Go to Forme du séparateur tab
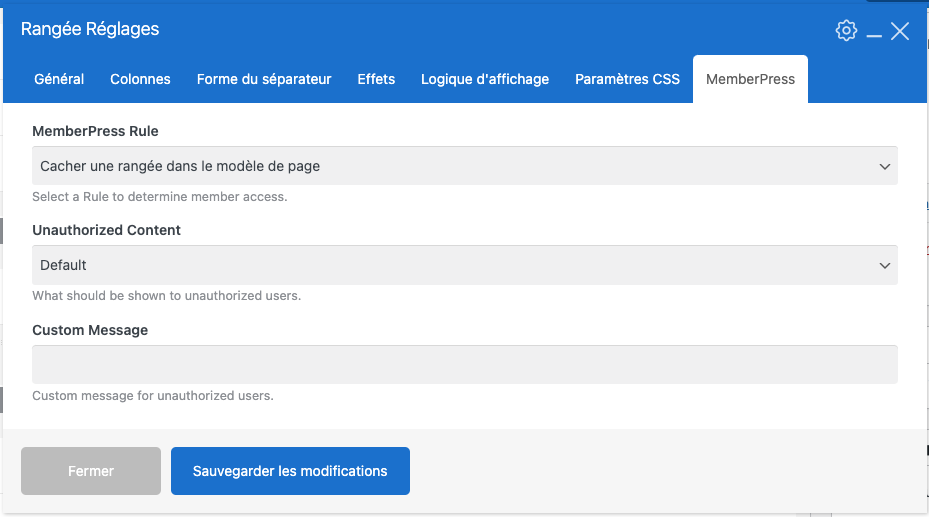 pyautogui.click(x=264, y=79)
